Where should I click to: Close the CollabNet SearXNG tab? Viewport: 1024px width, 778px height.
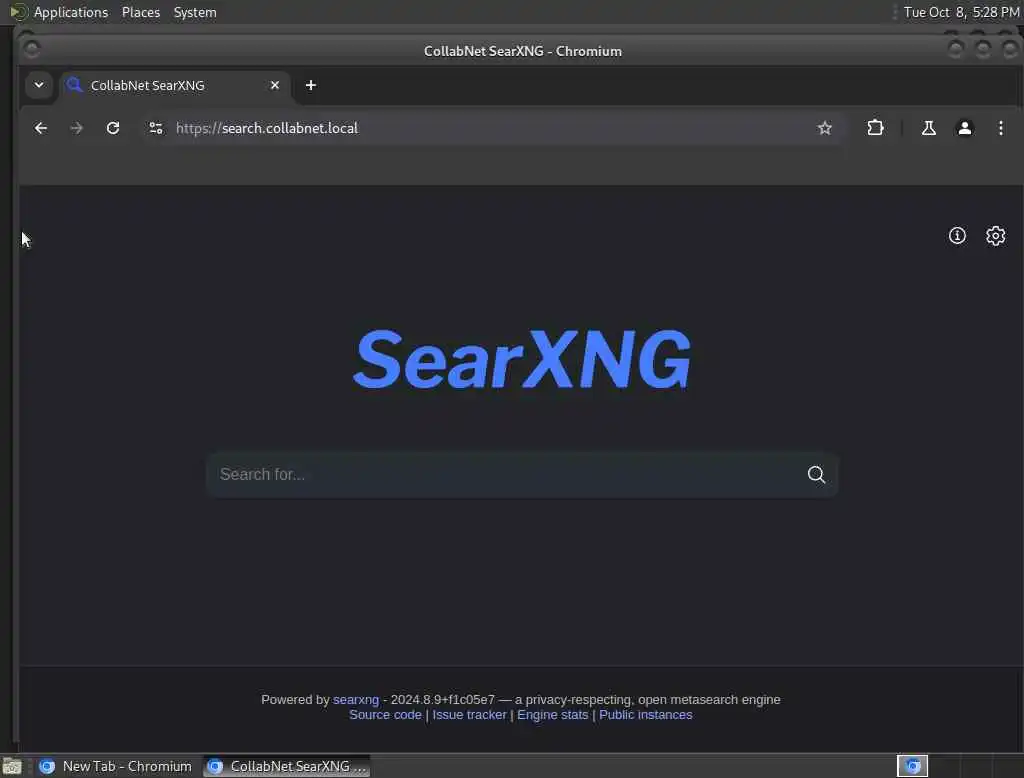[x=275, y=86]
